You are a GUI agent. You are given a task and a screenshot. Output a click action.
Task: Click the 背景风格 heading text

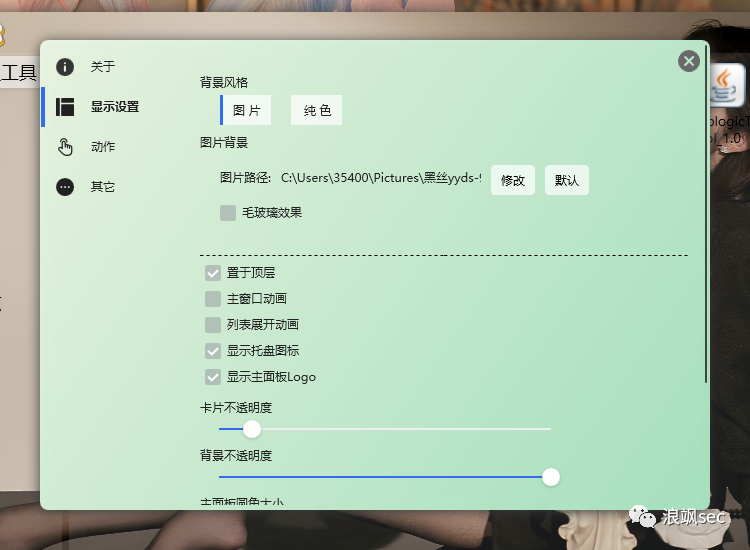224,83
